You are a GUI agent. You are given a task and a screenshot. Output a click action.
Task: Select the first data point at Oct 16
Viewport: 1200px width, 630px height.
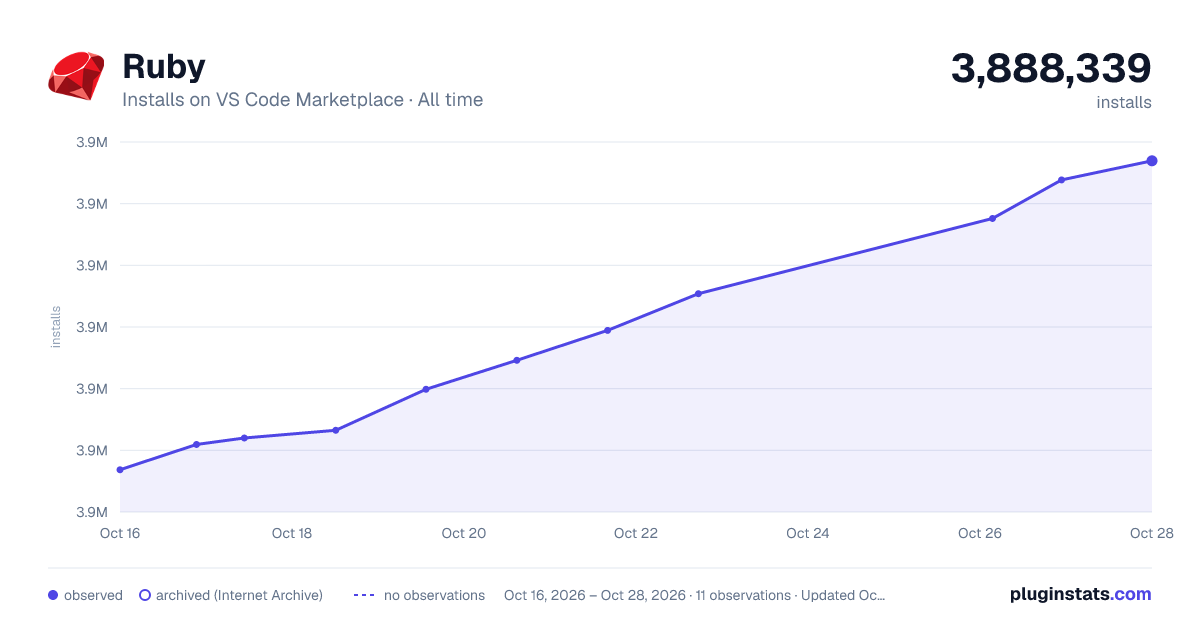tap(120, 470)
